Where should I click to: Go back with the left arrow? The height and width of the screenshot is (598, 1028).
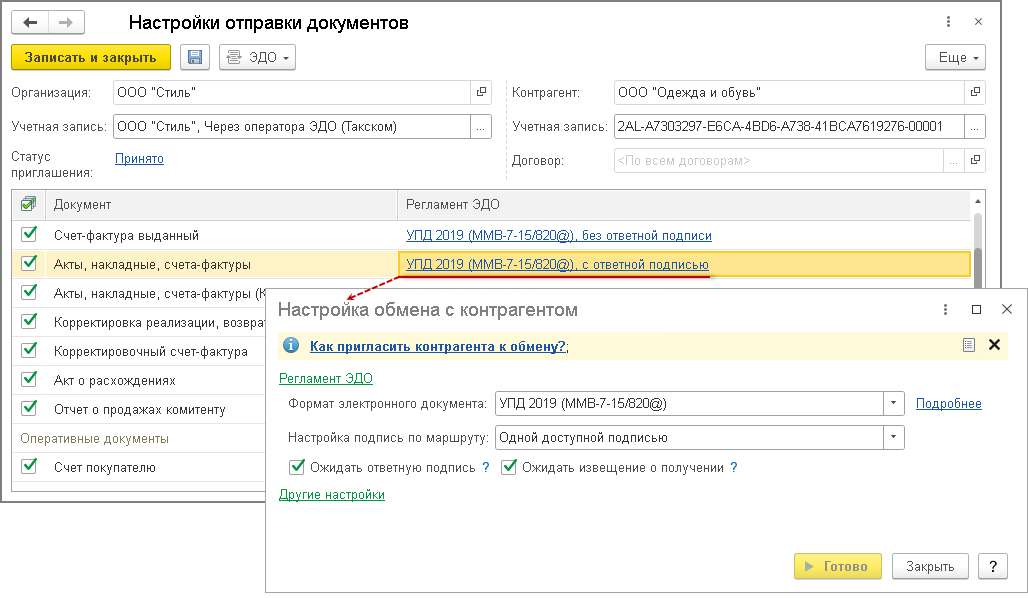(x=30, y=22)
